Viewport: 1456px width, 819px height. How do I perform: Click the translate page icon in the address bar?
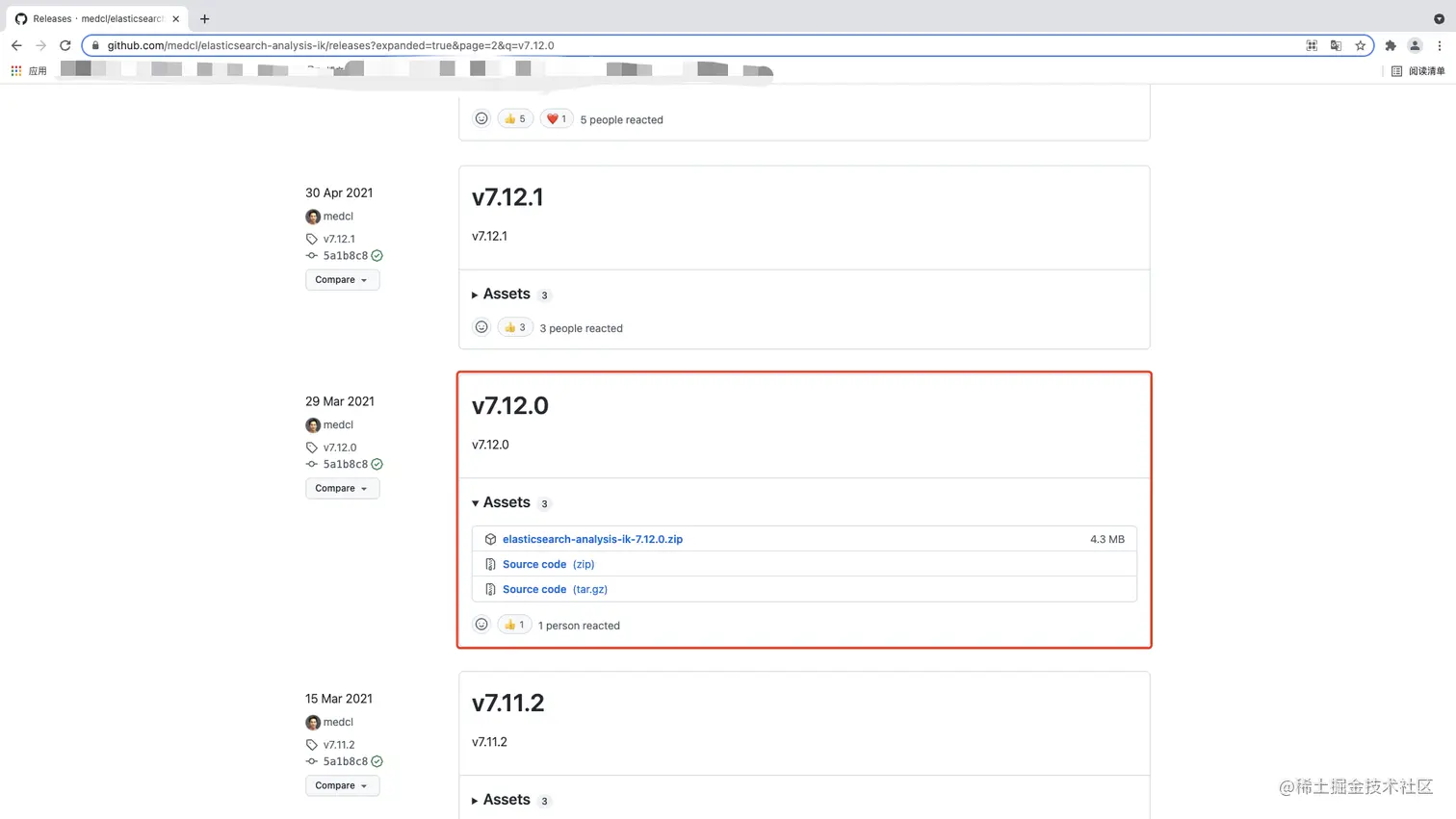1336,45
